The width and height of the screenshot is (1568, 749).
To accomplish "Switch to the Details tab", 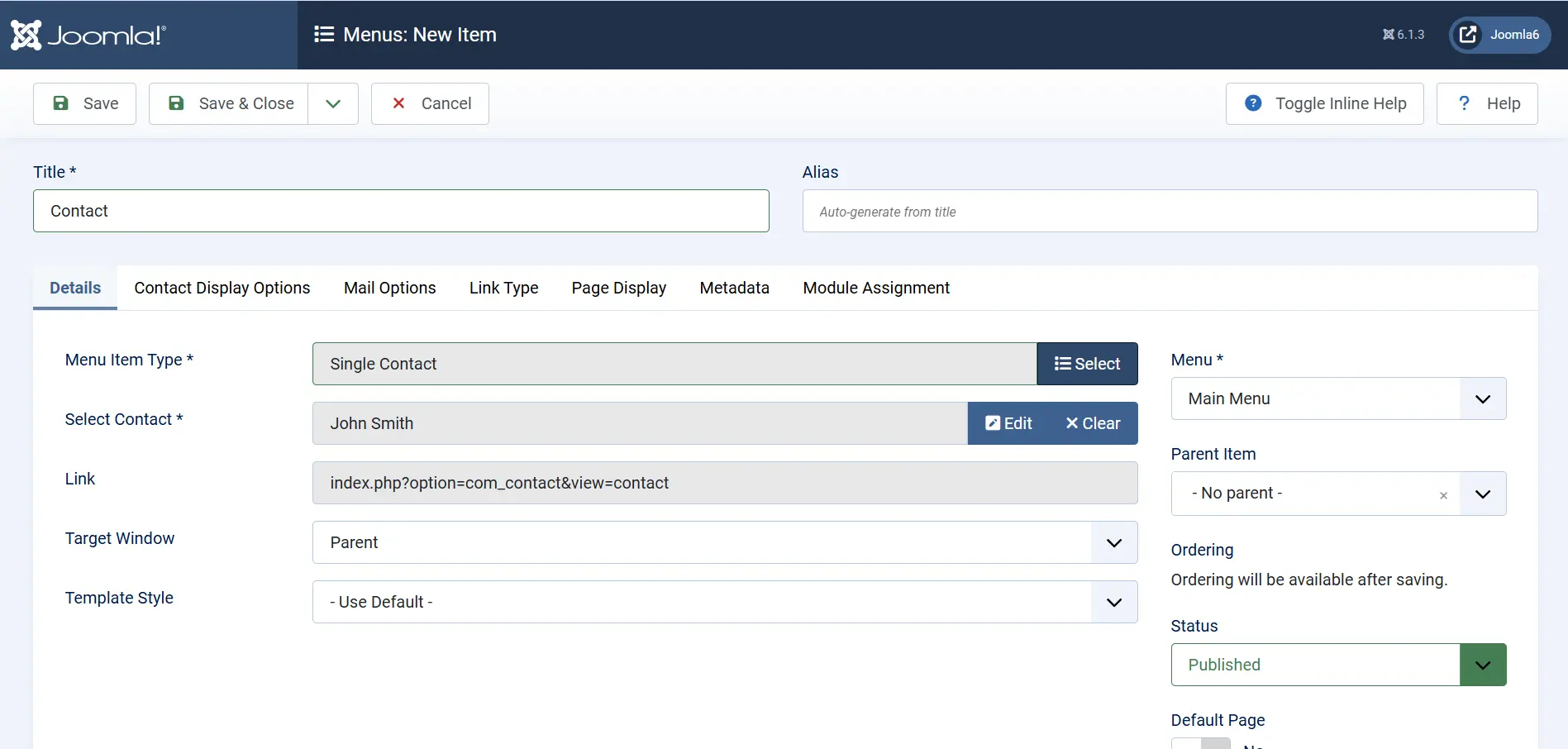I will tap(75, 288).
